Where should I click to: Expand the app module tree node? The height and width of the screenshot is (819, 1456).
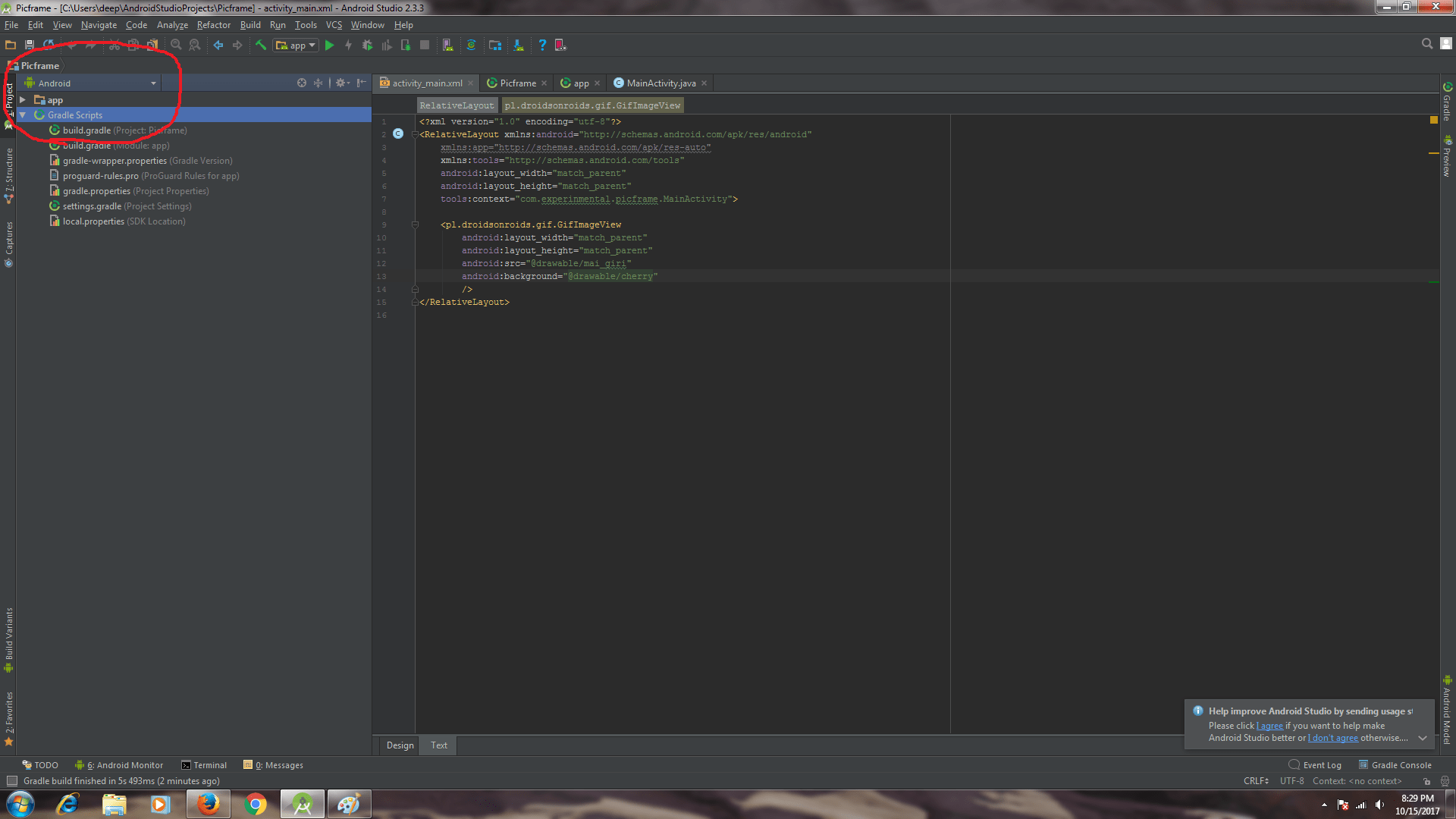pos(24,100)
